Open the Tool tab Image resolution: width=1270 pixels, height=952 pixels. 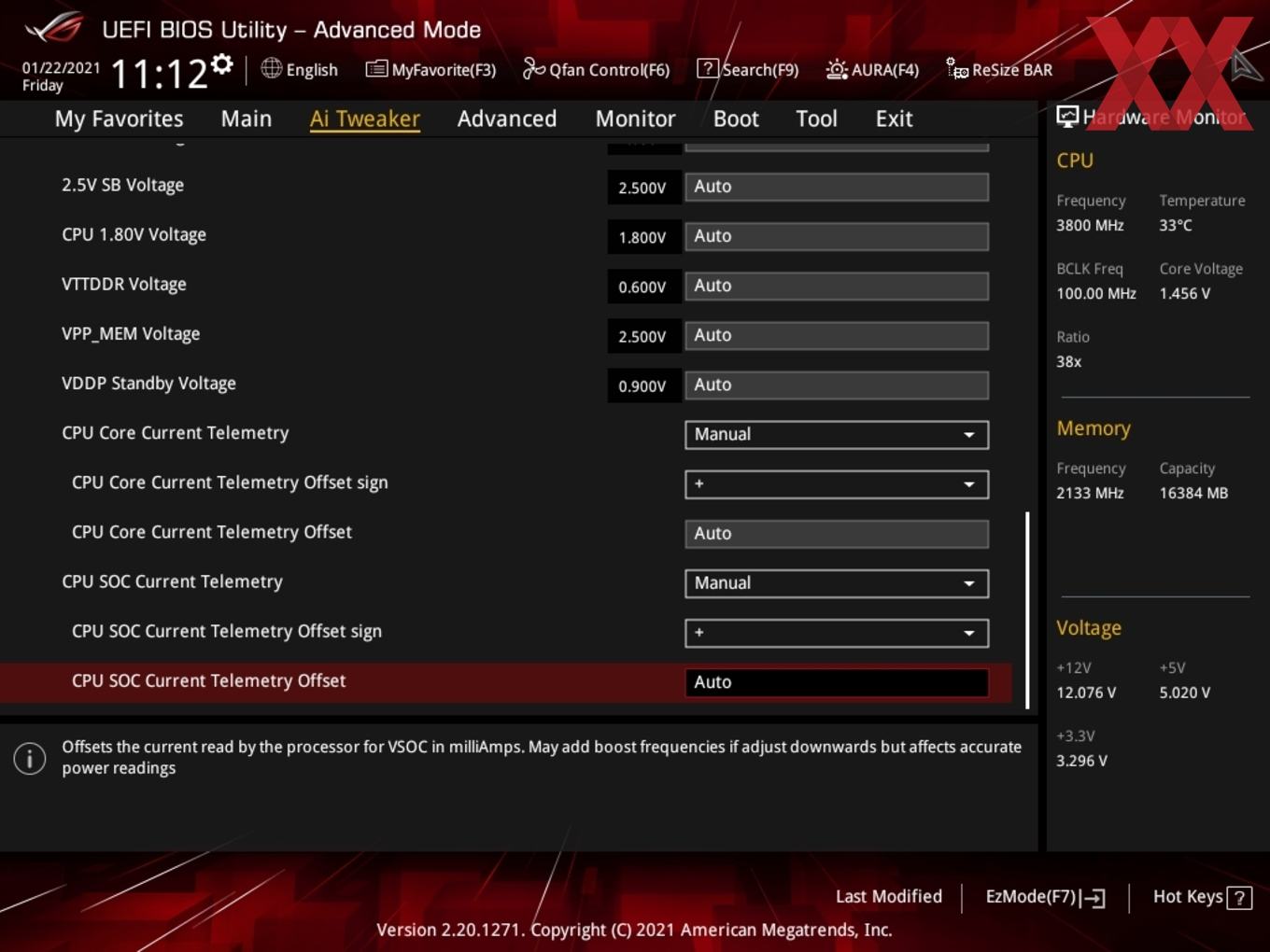click(x=816, y=119)
